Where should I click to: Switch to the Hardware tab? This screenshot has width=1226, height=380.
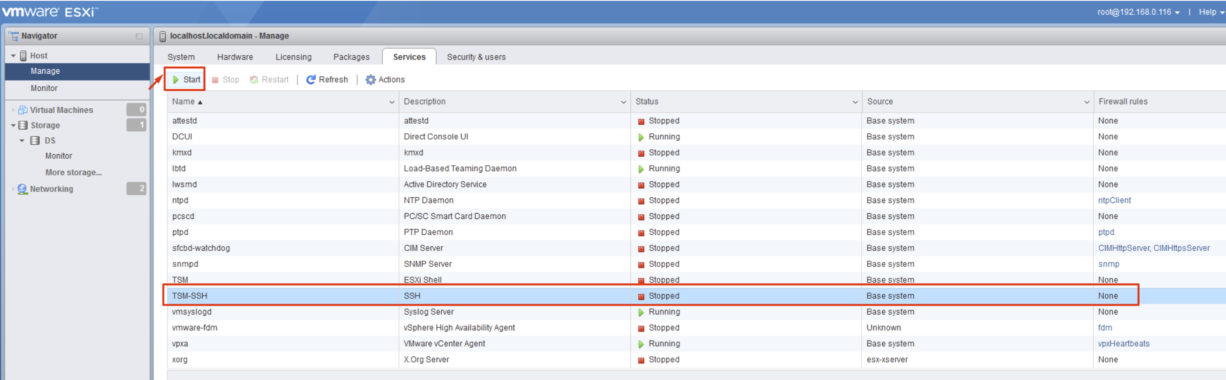click(235, 57)
